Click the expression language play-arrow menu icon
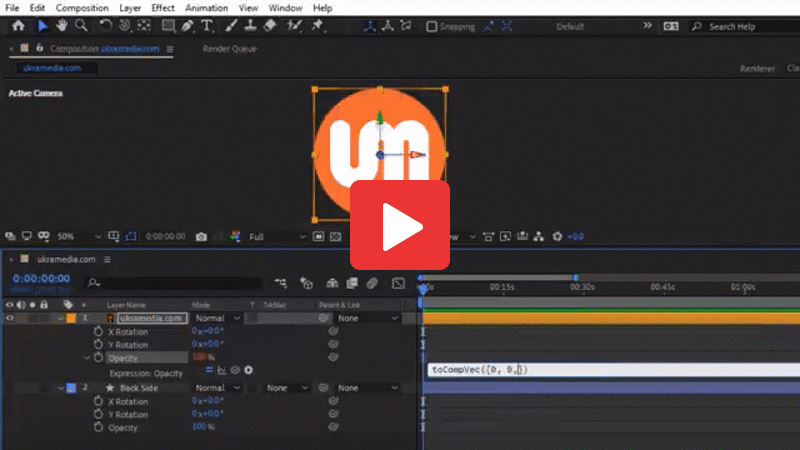800x450 pixels. 248,370
